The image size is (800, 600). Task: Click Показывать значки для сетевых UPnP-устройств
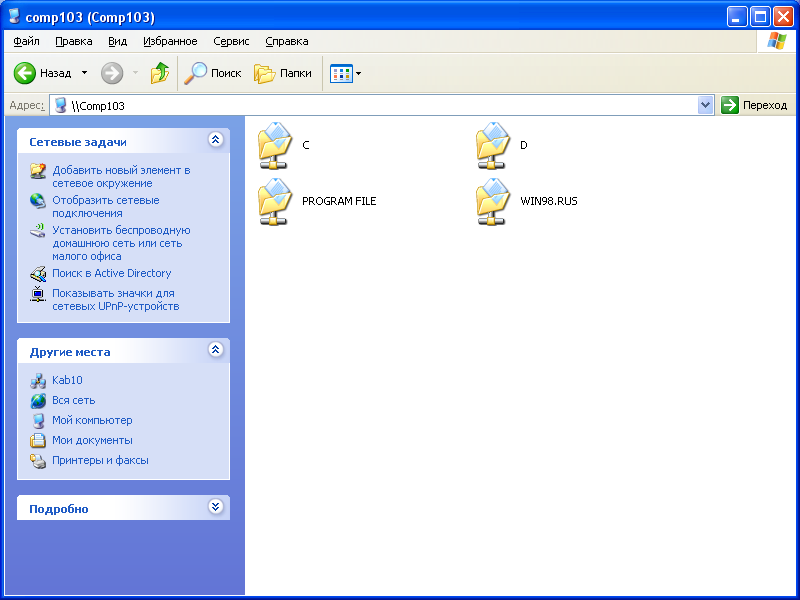tap(116, 300)
